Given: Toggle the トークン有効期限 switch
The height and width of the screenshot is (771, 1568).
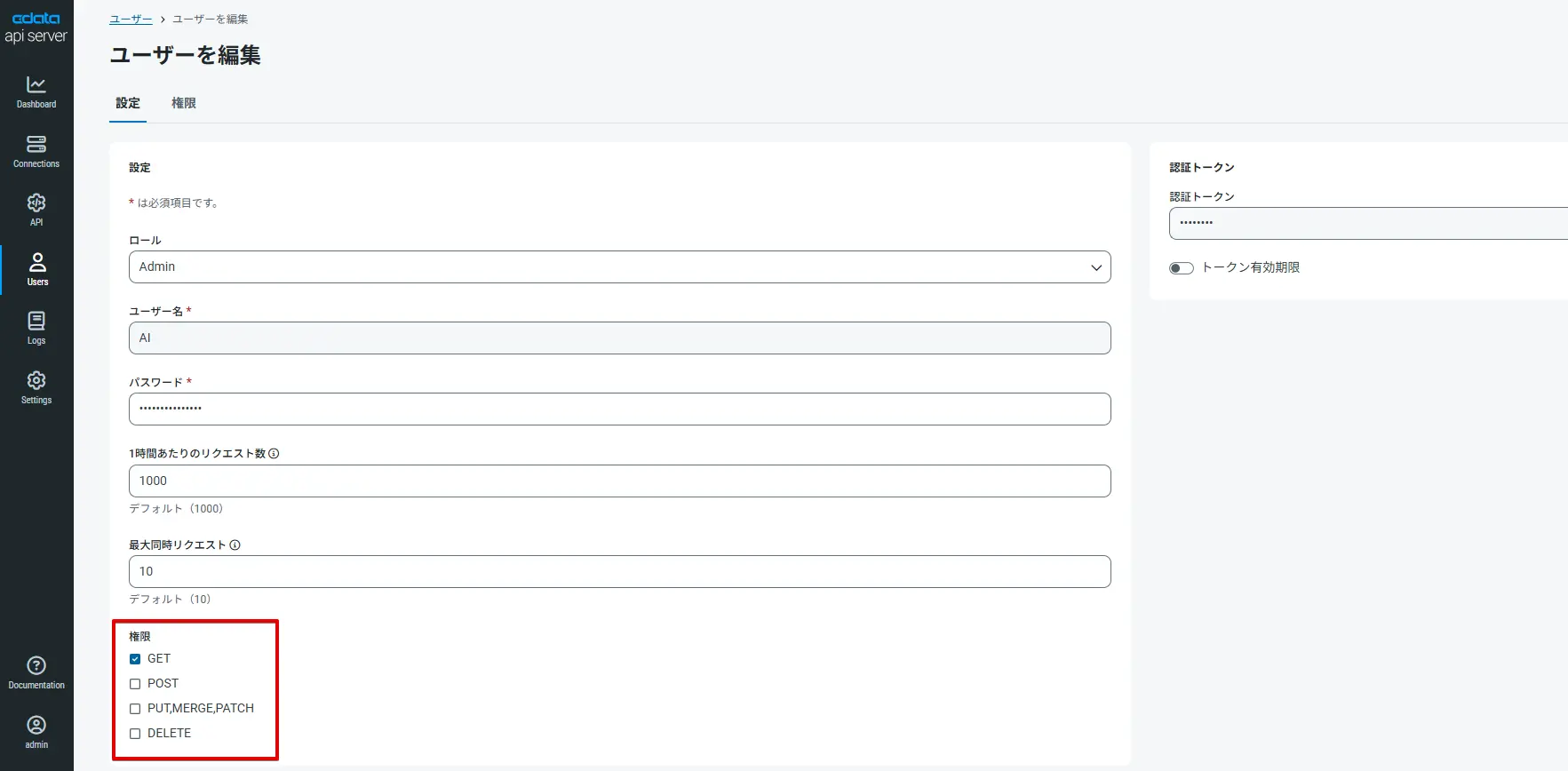Looking at the screenshot, I should [x=1181, y=268].
